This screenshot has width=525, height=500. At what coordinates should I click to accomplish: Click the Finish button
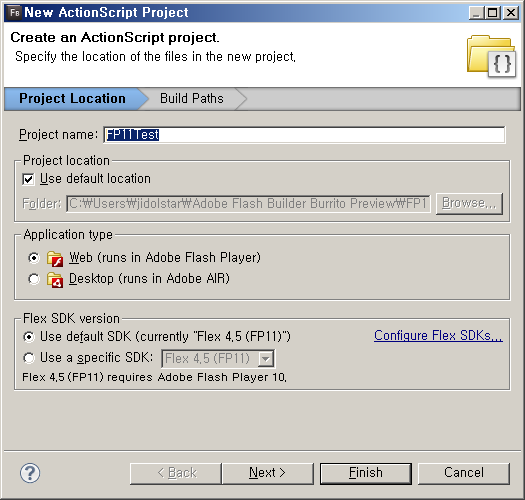click(366, 473)
